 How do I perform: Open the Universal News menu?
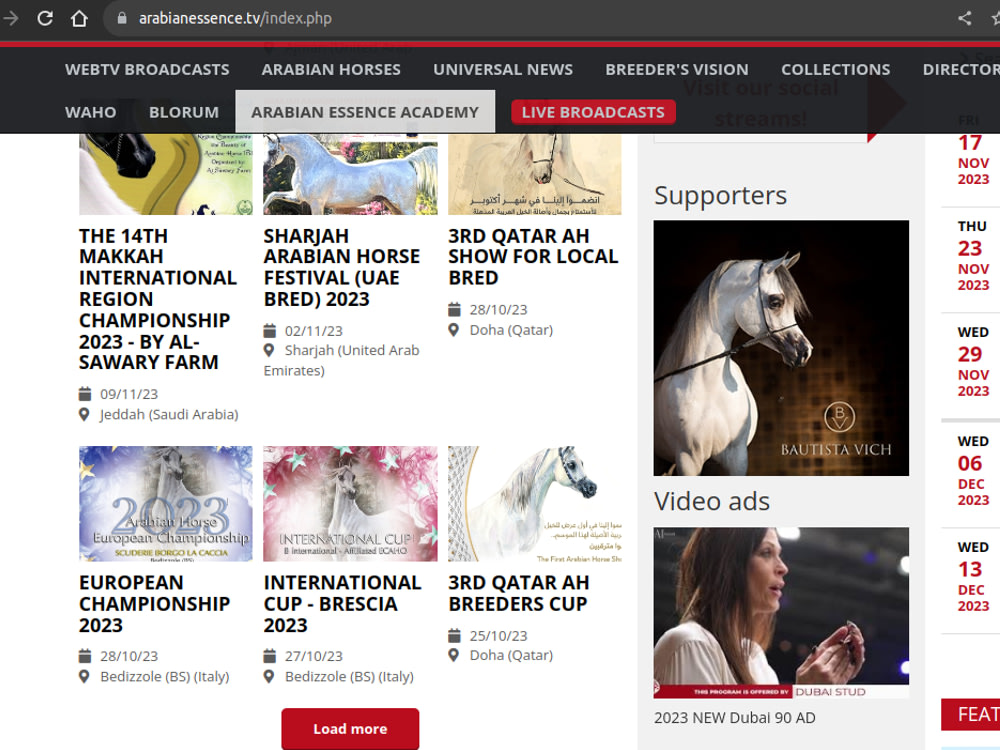point(503,70)
